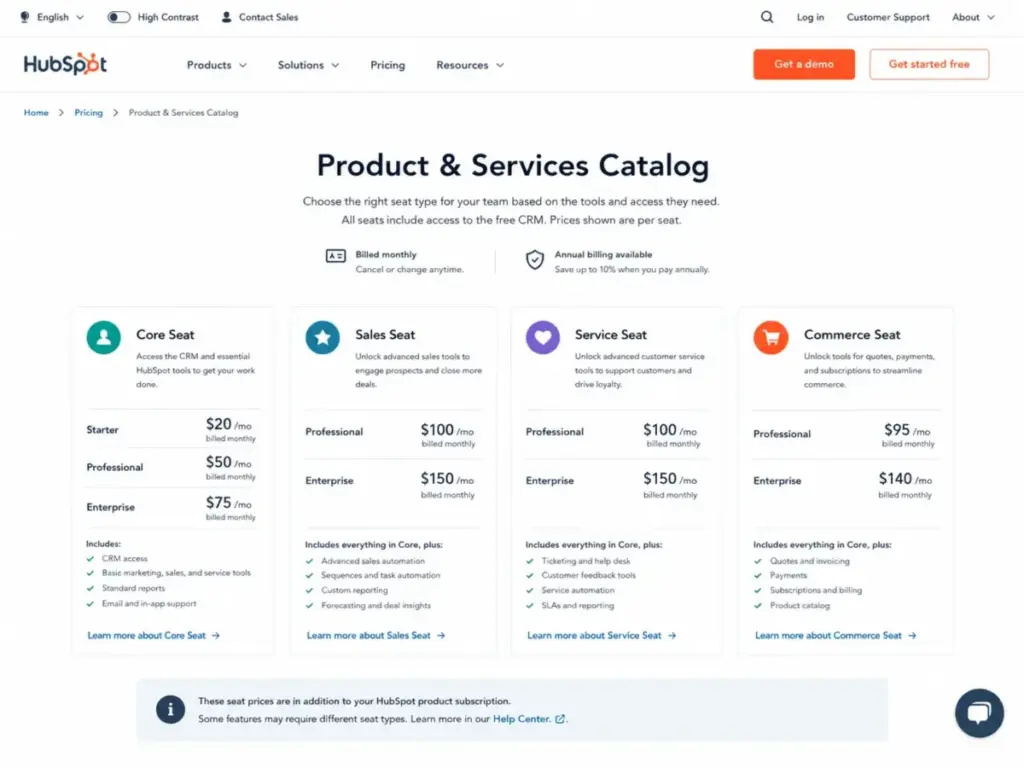Click the Commerce Seat cart icon
The width and height of the screenshot is (1024, 768).
[771, 338]
